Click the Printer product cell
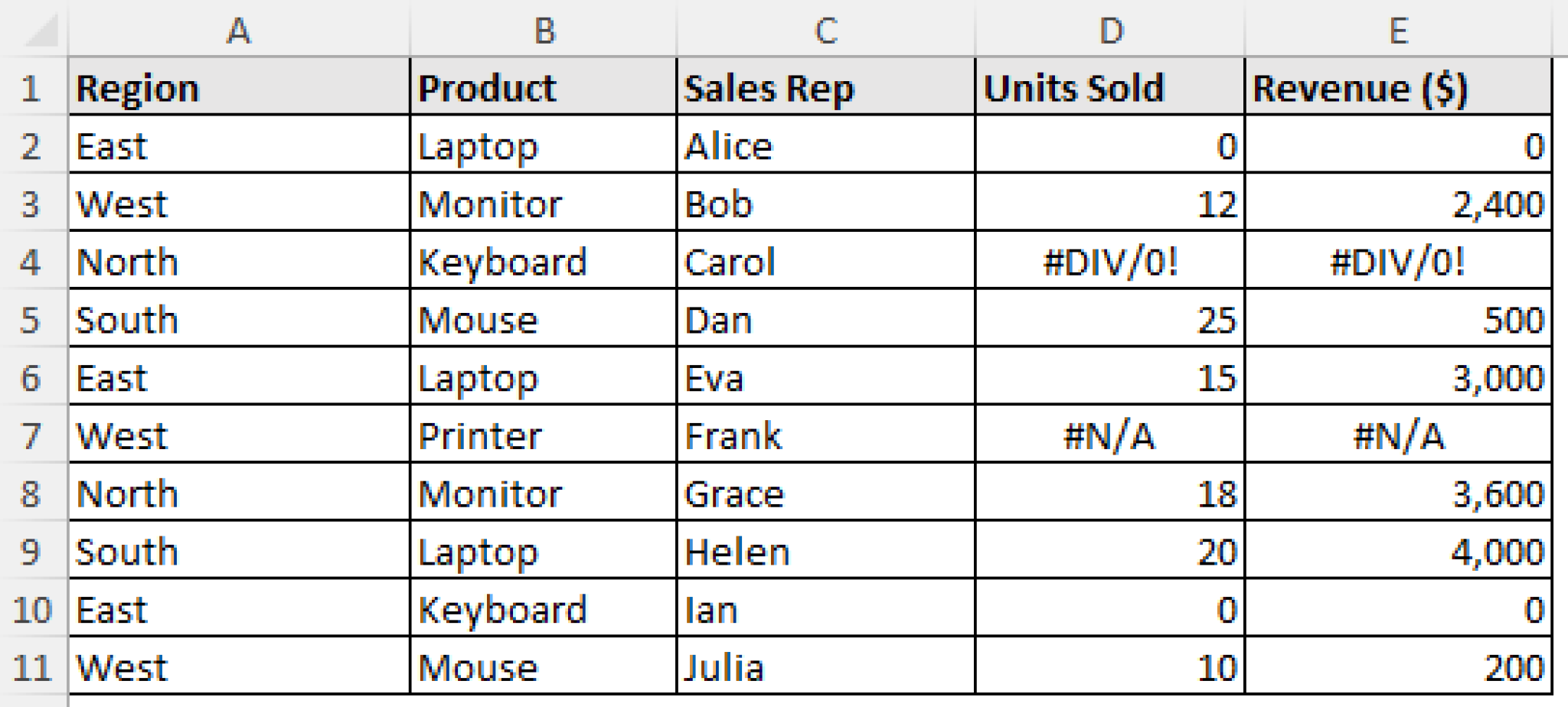1568x707 pixels. (x=544, y=436)
